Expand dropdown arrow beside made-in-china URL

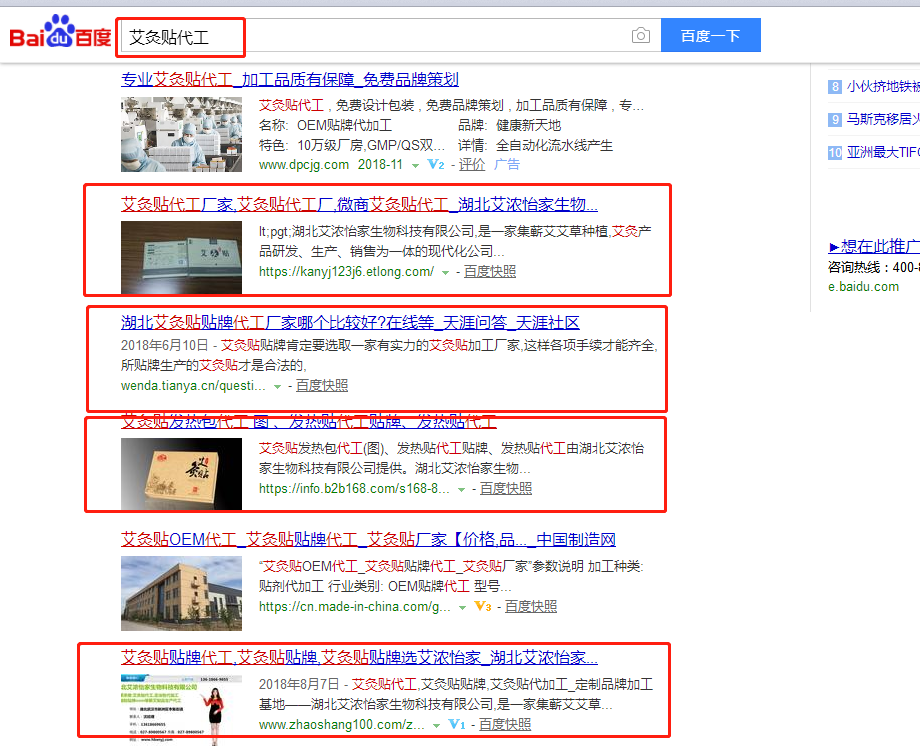(x=462, y=608)
